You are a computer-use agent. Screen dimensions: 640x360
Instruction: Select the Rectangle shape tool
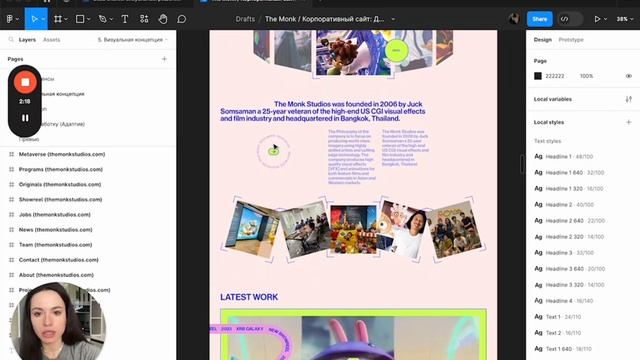(x=80, y=19)
